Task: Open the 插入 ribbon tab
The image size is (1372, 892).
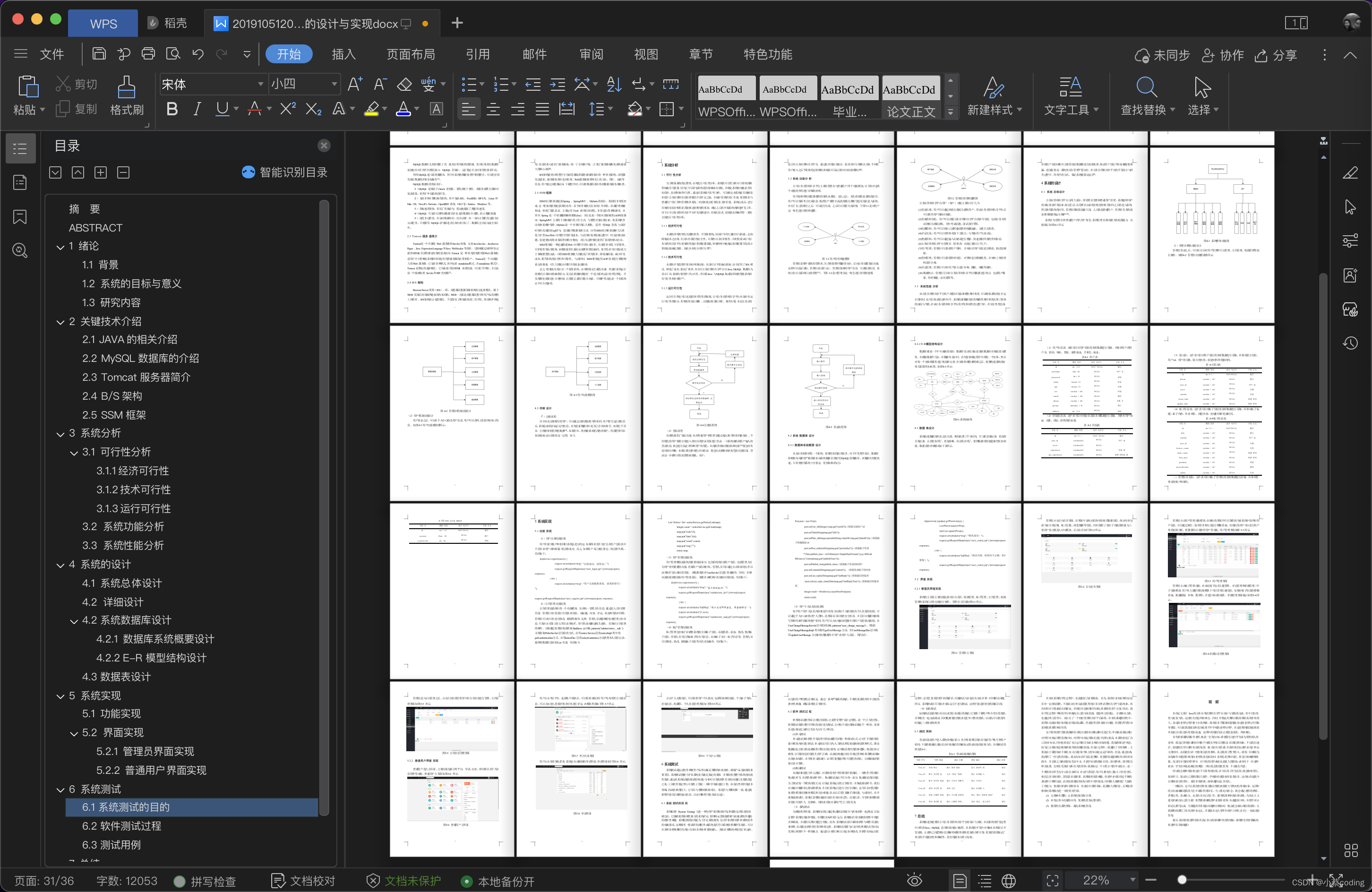Action: click(343, 54)
